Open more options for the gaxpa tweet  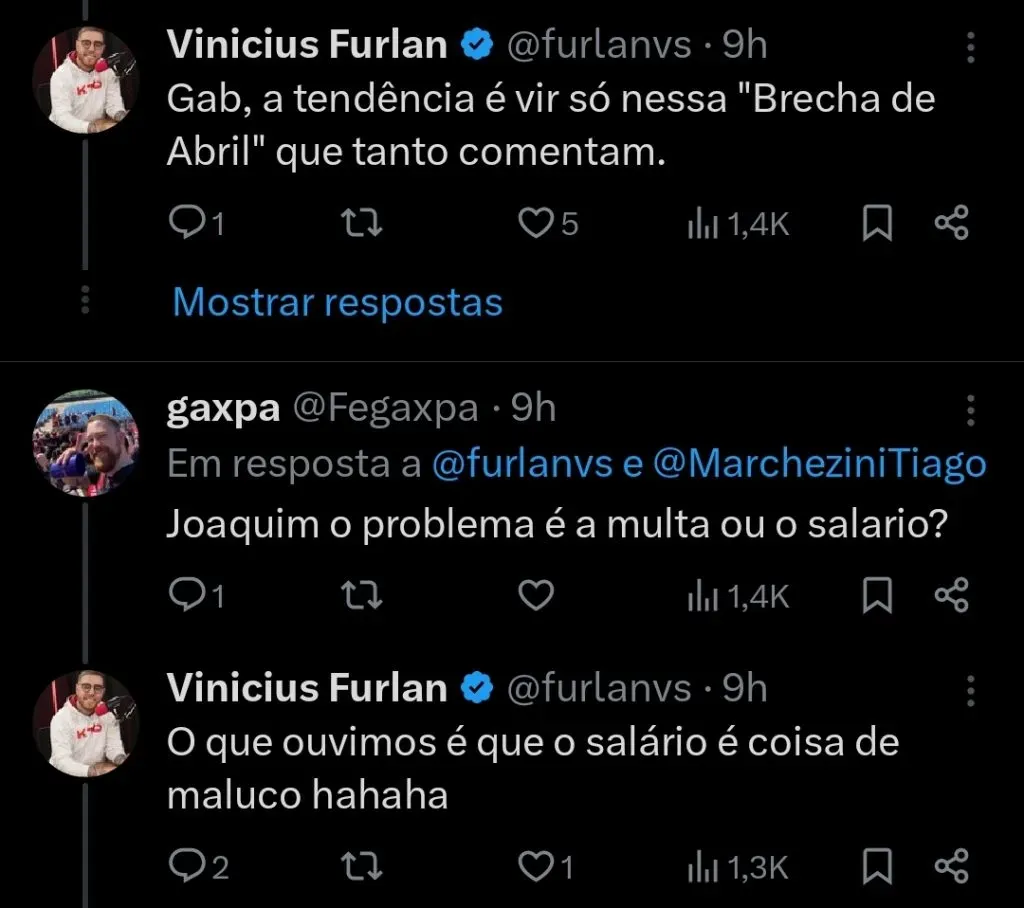click(971, 409)
